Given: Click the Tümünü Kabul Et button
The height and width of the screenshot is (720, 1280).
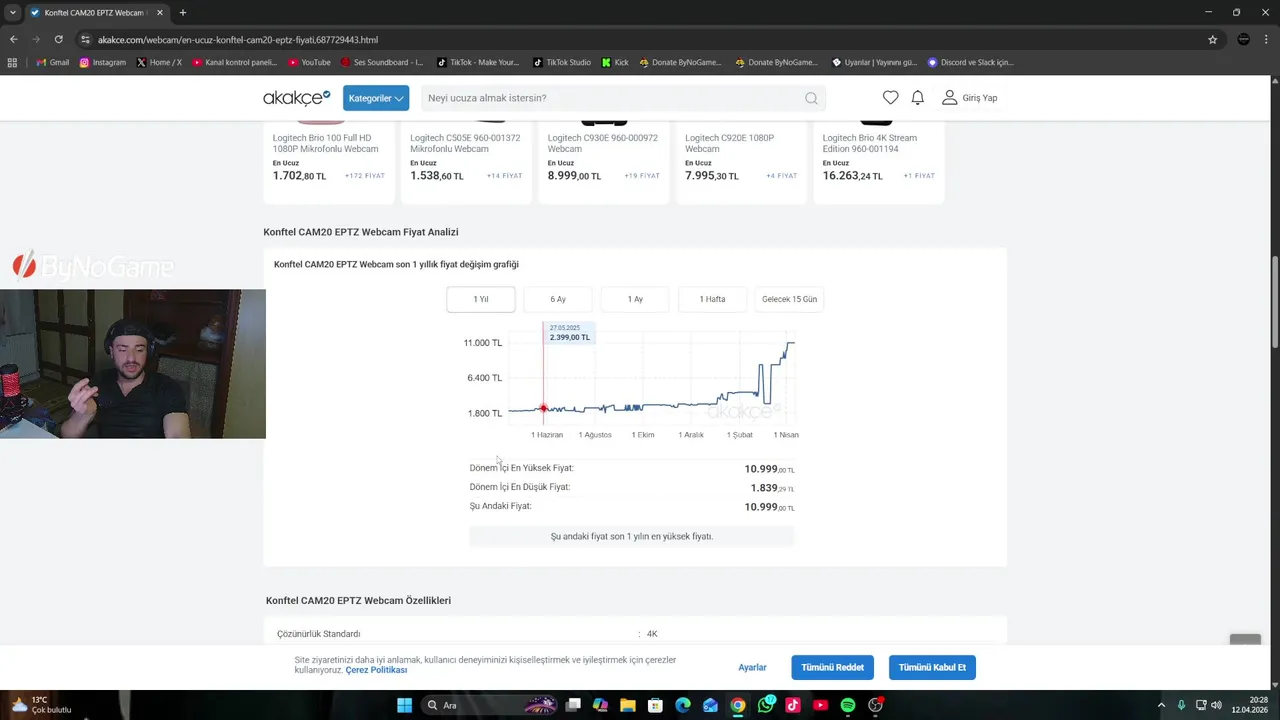Looking at the screenshot, I should (932, 667).
